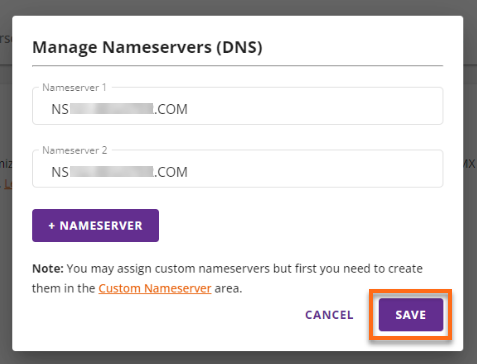Open the Custom Nameserver link

coord(155,288)
